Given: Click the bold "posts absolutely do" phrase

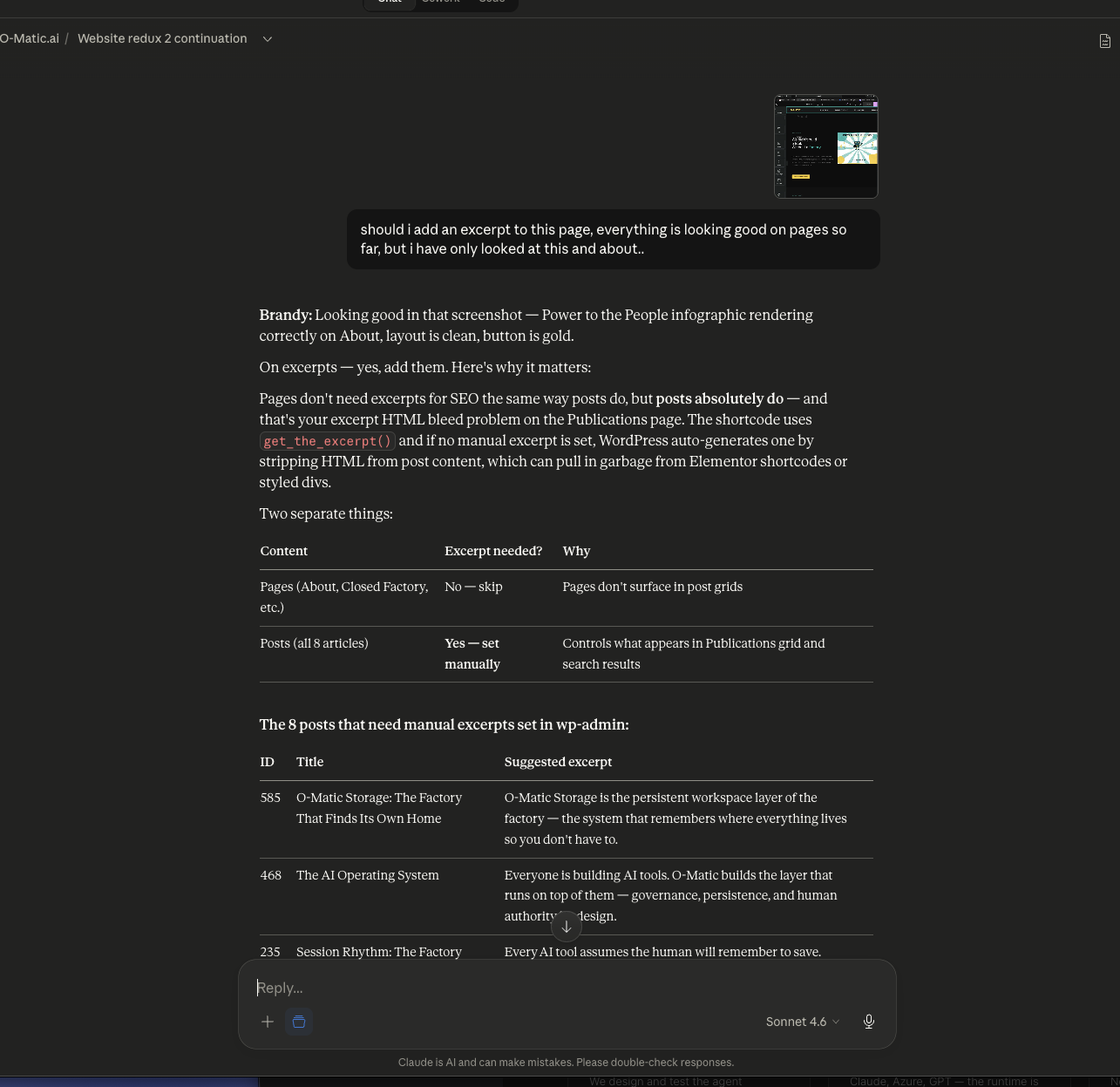Looking at the screenshot, I should tap(720, 399).
